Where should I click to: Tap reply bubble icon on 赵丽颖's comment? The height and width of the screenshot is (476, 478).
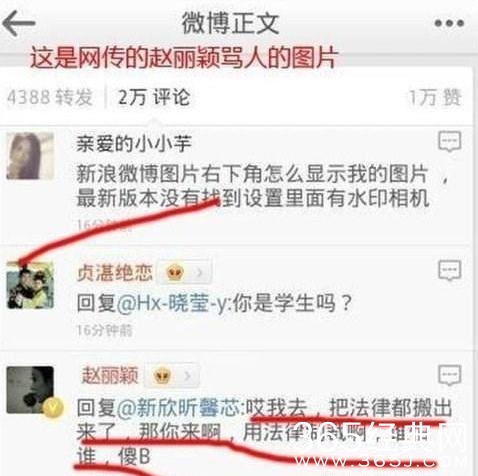(449, 375)
